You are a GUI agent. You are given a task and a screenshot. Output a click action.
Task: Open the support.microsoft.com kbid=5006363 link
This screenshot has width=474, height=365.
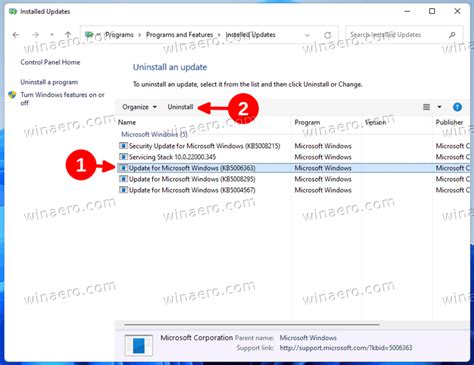pyautogui.click(x=346, y=348)
